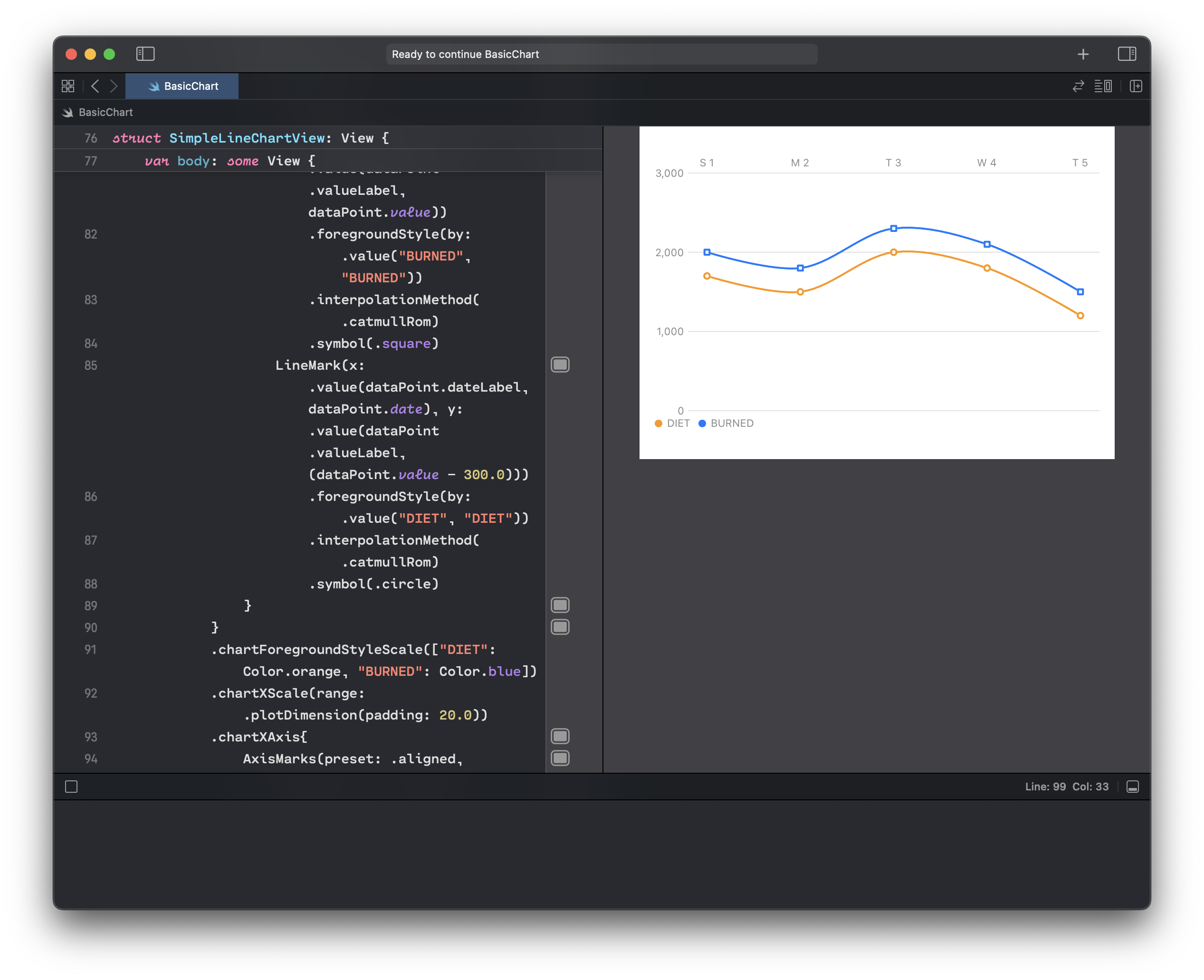This screenshot has width=1204, height=980.
Task: Toggle the right panel from the title bar
Action: click(x=1128, y=54)
